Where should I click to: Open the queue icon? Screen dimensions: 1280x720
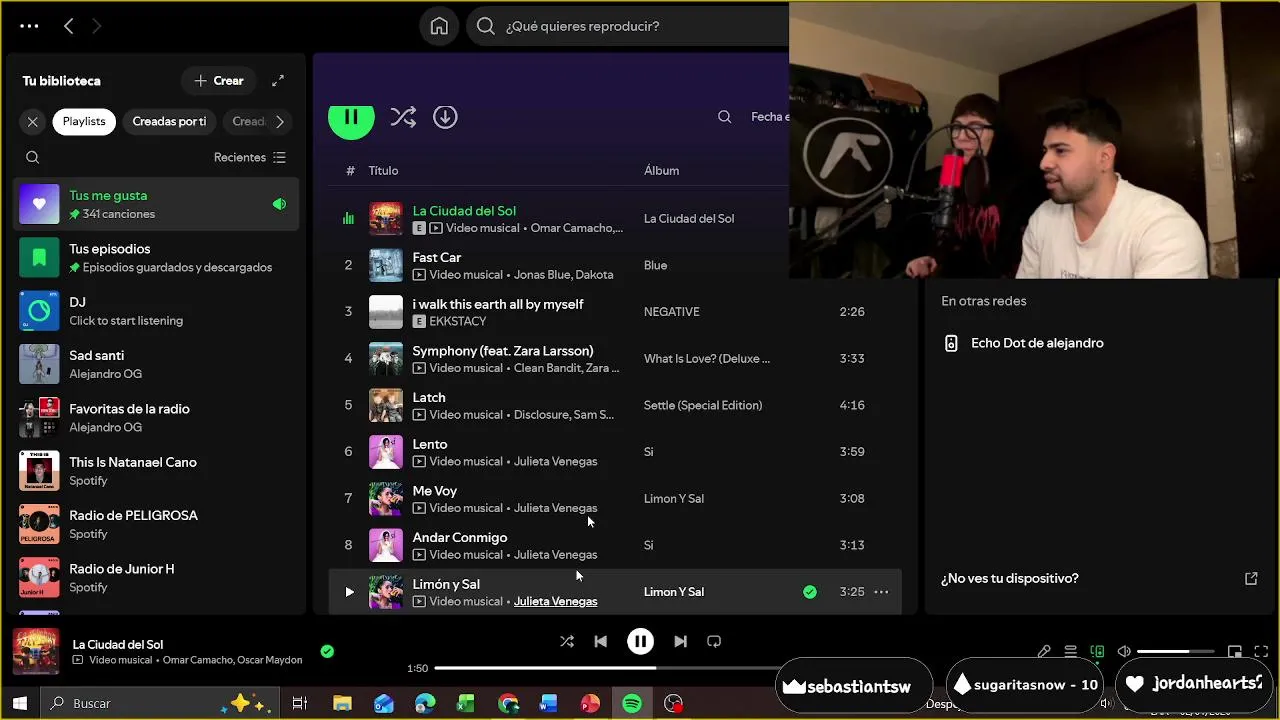(x=1070, y=652)
